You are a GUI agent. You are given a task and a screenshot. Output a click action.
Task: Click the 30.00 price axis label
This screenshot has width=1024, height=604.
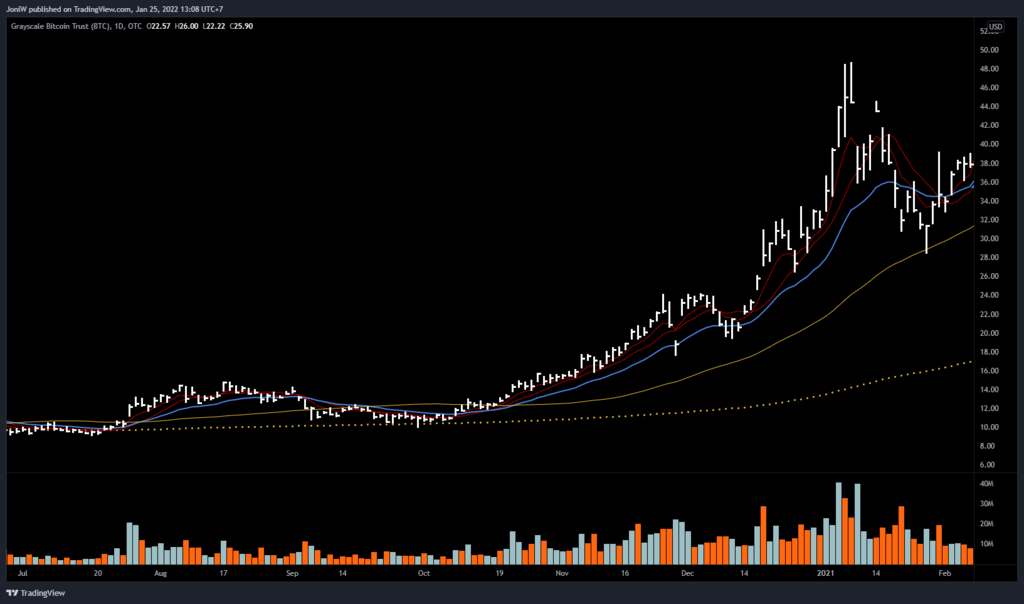click(990, 239)
